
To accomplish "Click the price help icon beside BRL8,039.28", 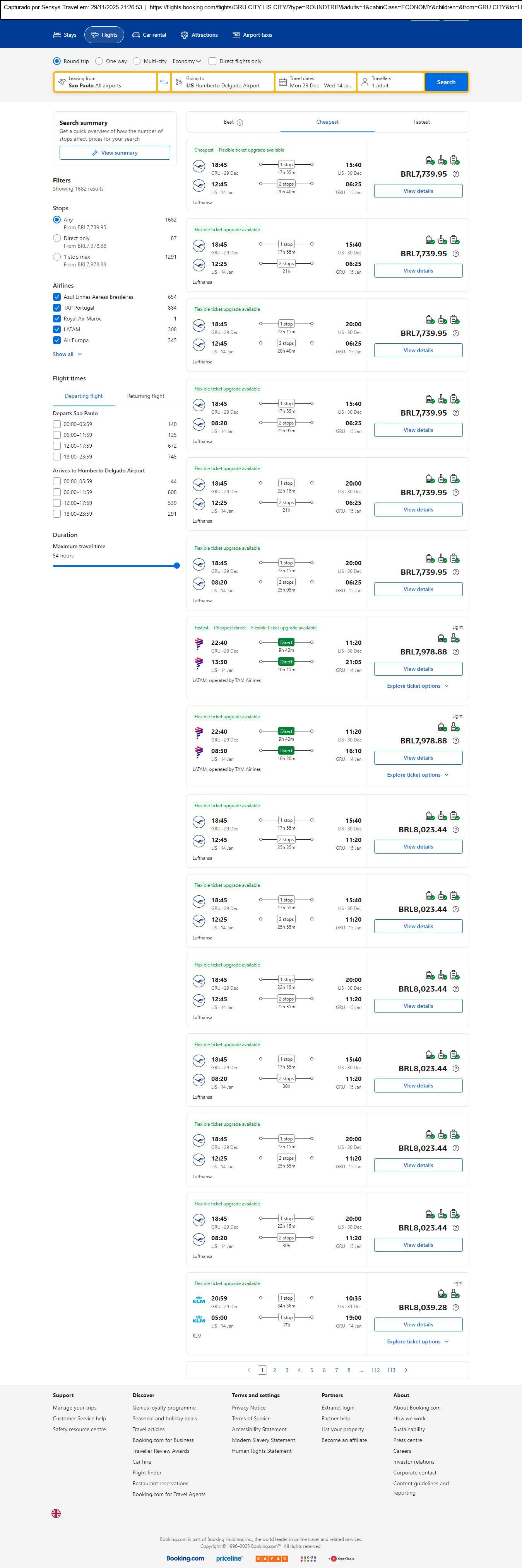I will click(455, 1307).
